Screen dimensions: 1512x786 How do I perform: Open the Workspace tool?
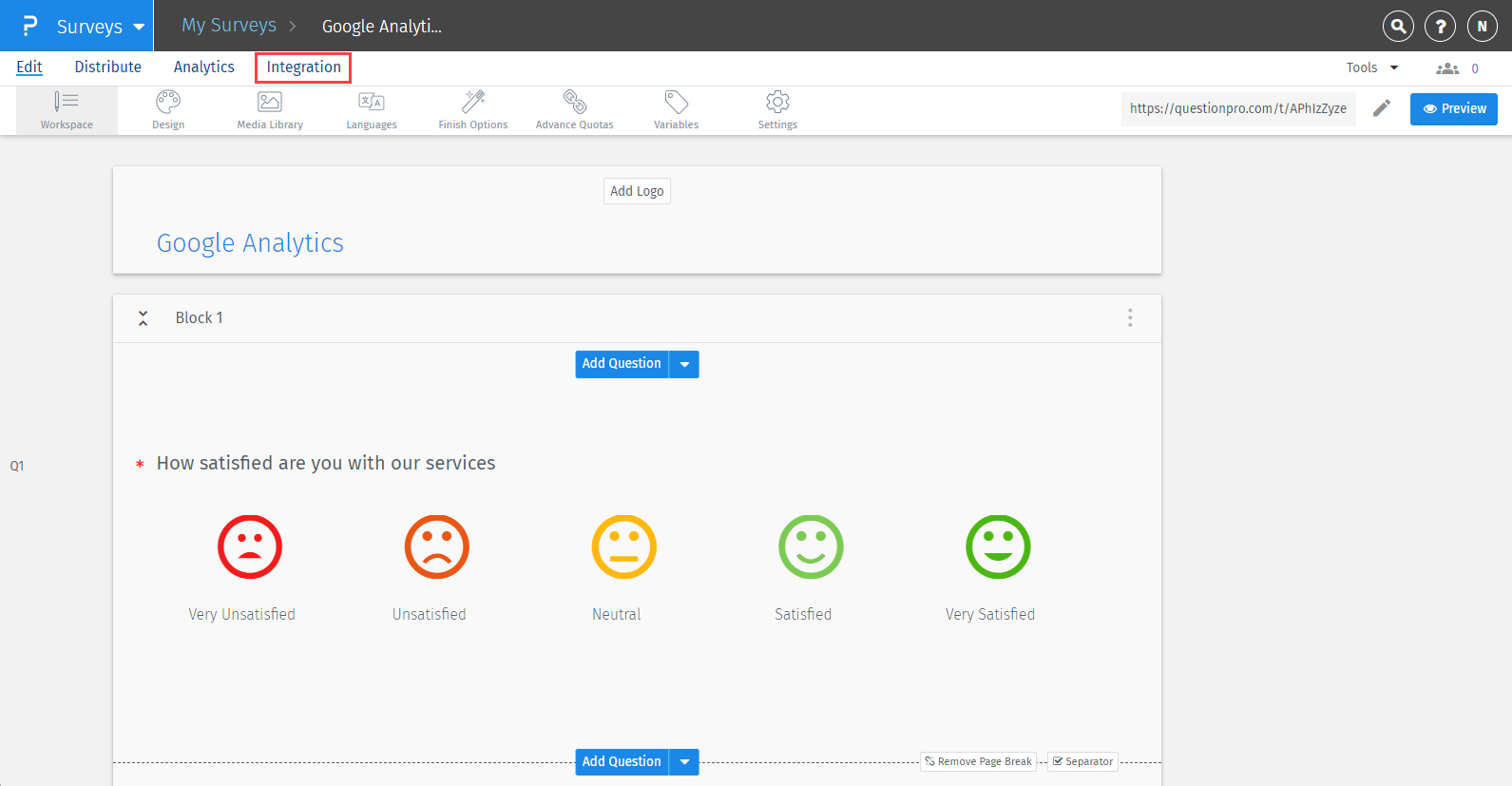pos(67,110)
